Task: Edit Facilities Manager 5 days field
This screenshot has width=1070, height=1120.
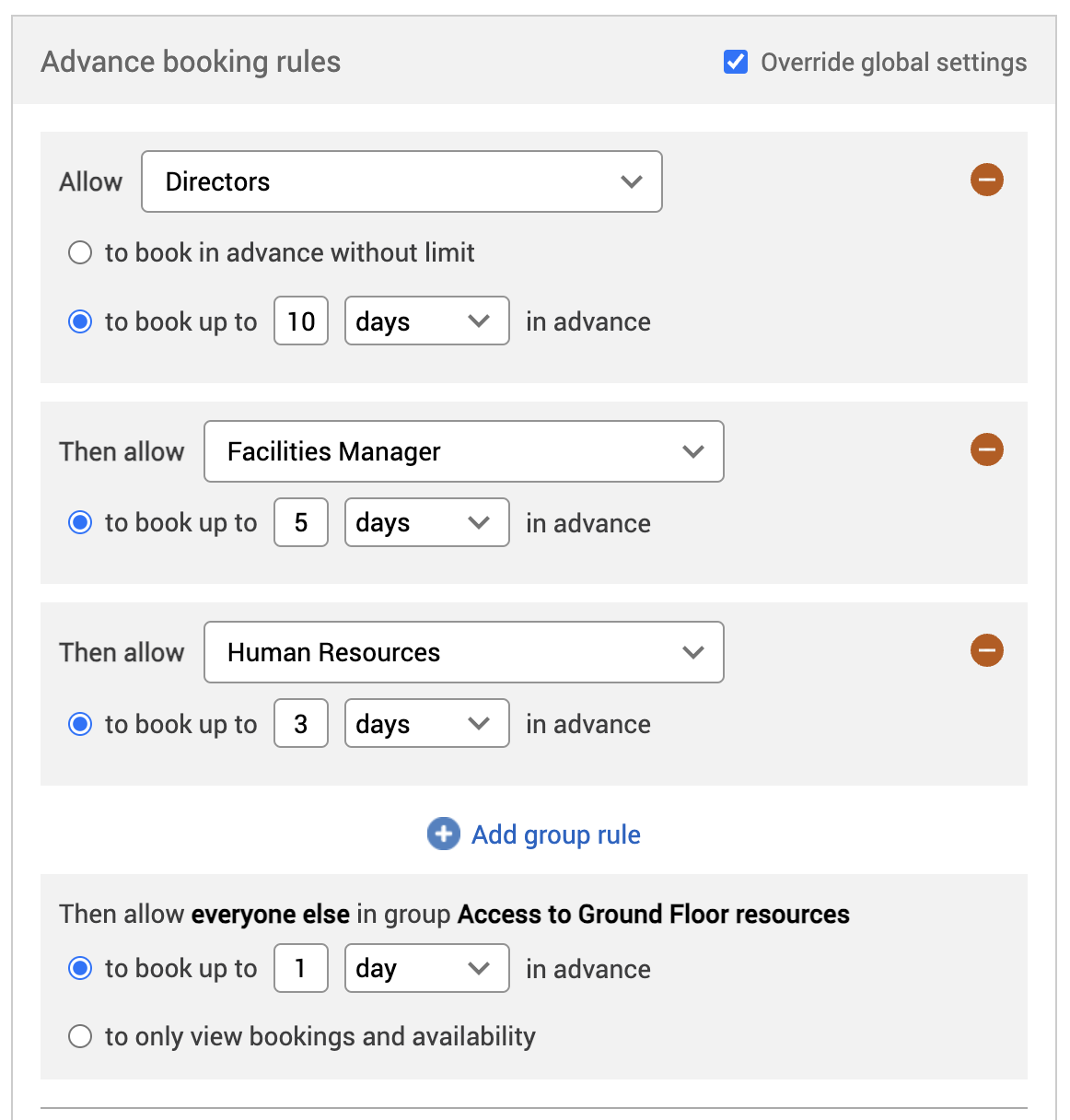Action: pos(301,522)
